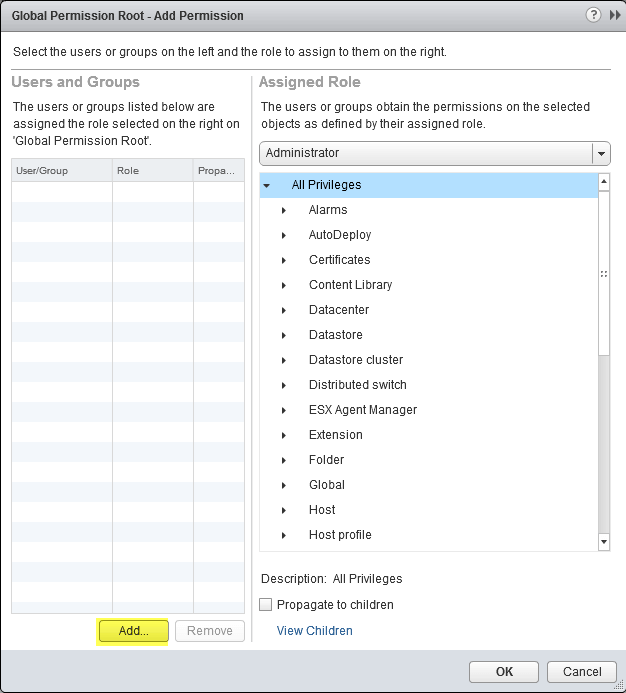This screenshot has width=626, height=693.
Task: Click the Add... button
Action: (133, 631)
